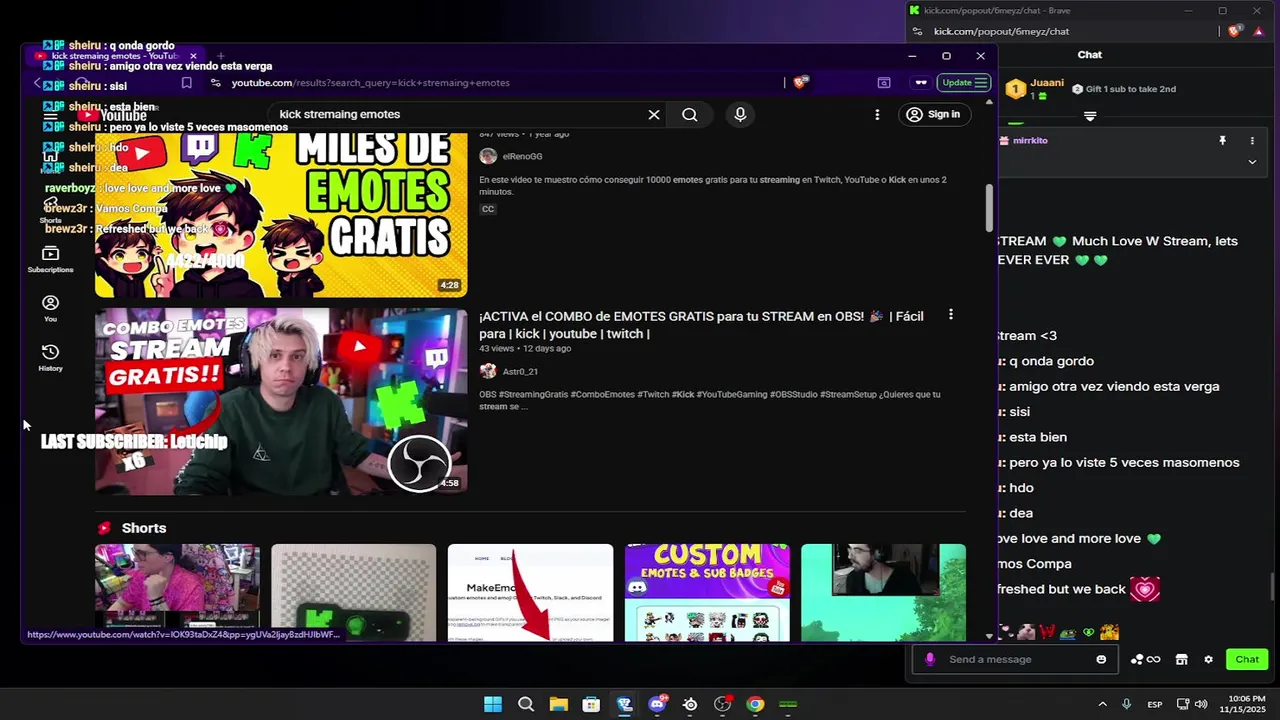The width and height of the screenshot is (1280, 720).
Task: Close the kick streaming emotes tab
Action: click(193, 56)
